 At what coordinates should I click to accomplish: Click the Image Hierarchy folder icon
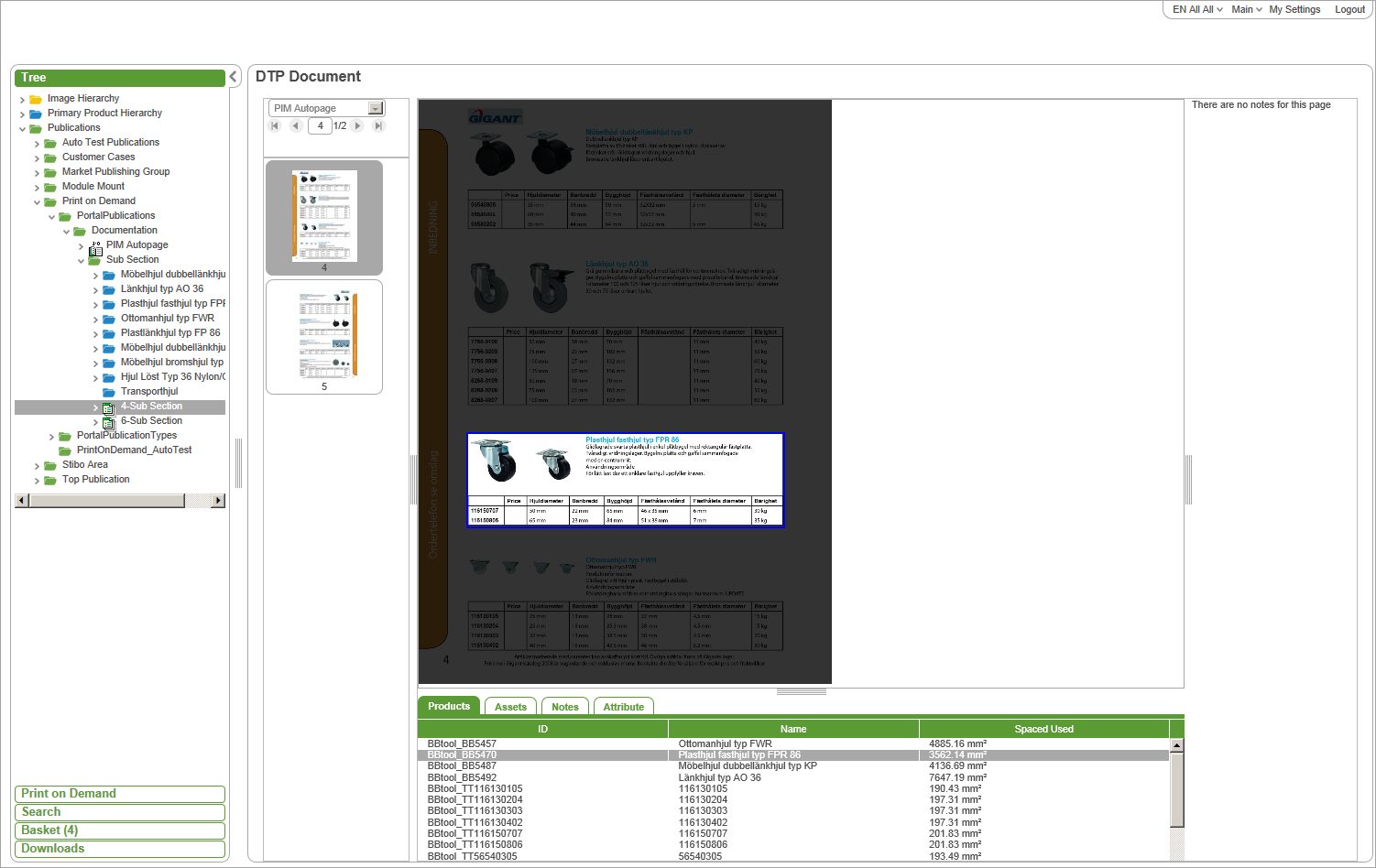36,99
